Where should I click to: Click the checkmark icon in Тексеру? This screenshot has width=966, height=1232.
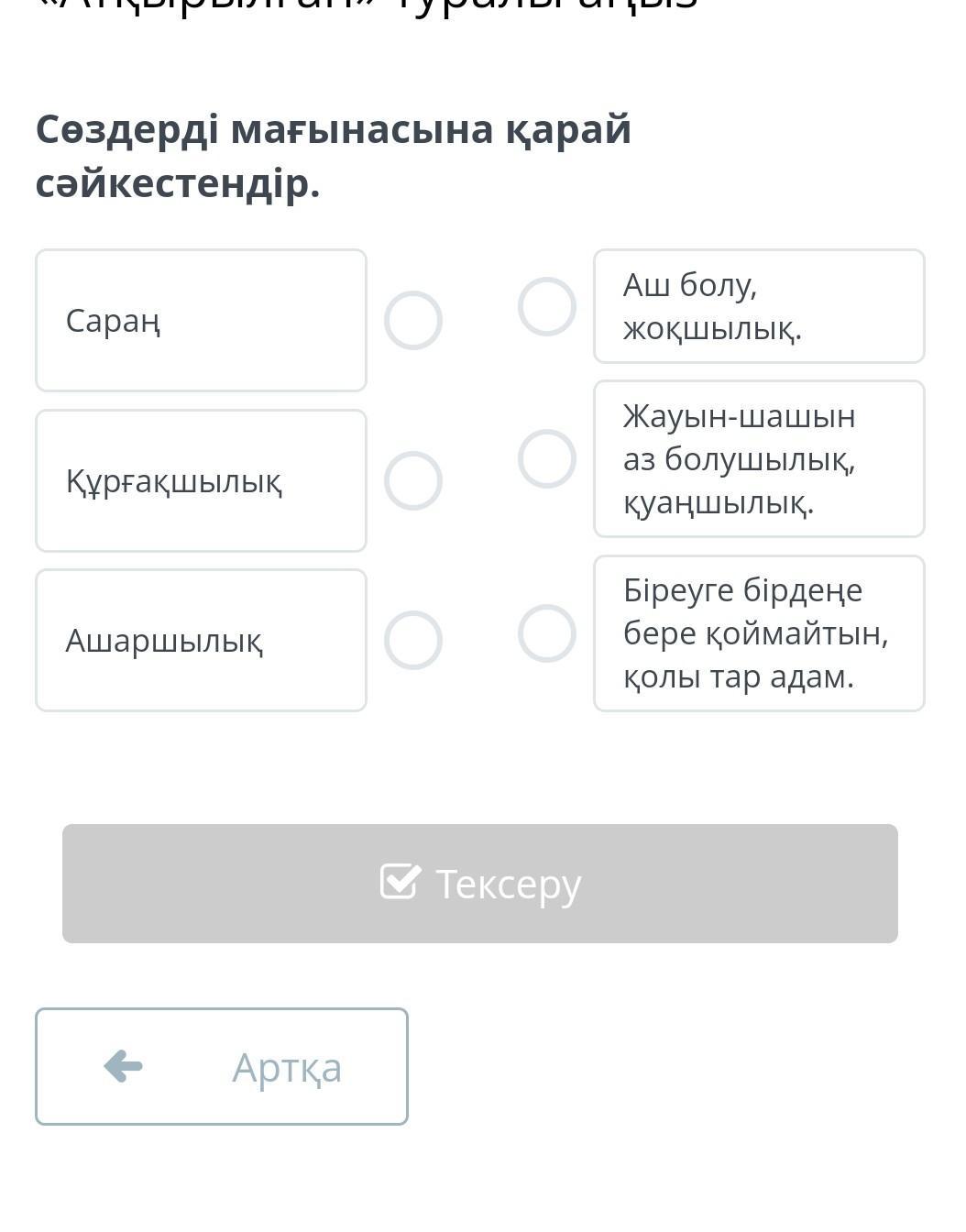click(x=401, y=882)
